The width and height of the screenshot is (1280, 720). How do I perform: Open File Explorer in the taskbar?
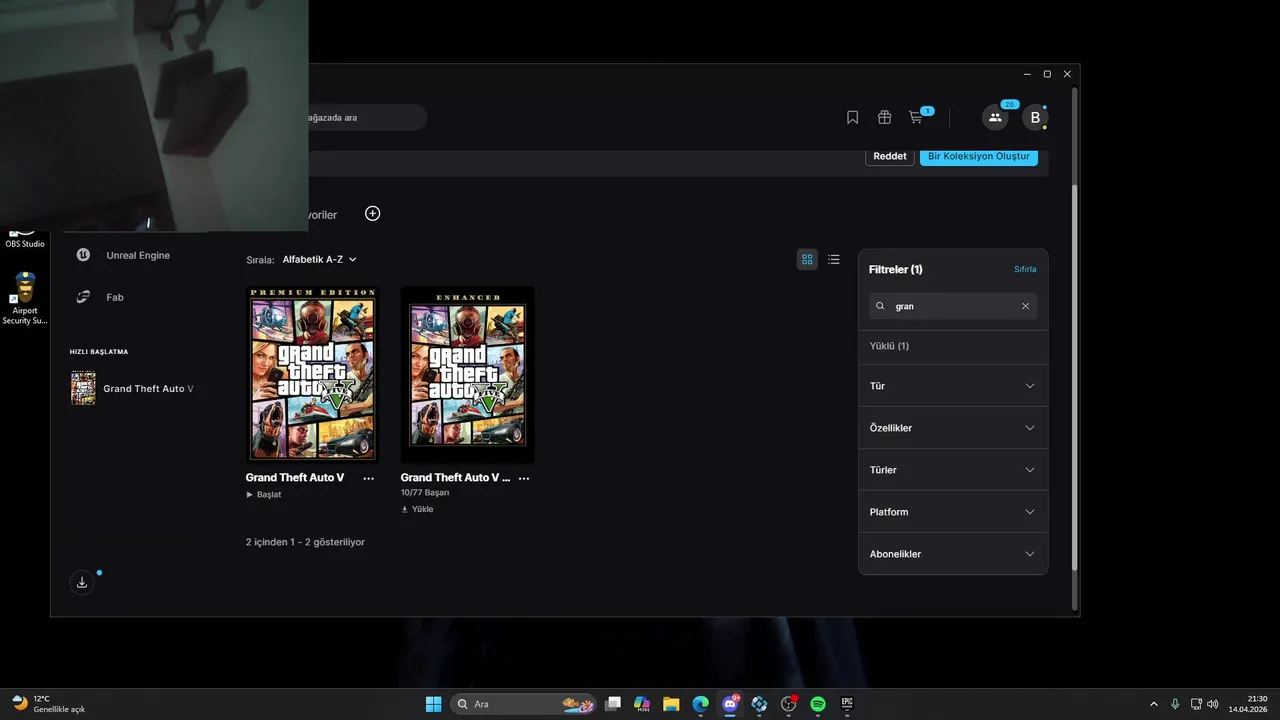click(x=671, y=704)
